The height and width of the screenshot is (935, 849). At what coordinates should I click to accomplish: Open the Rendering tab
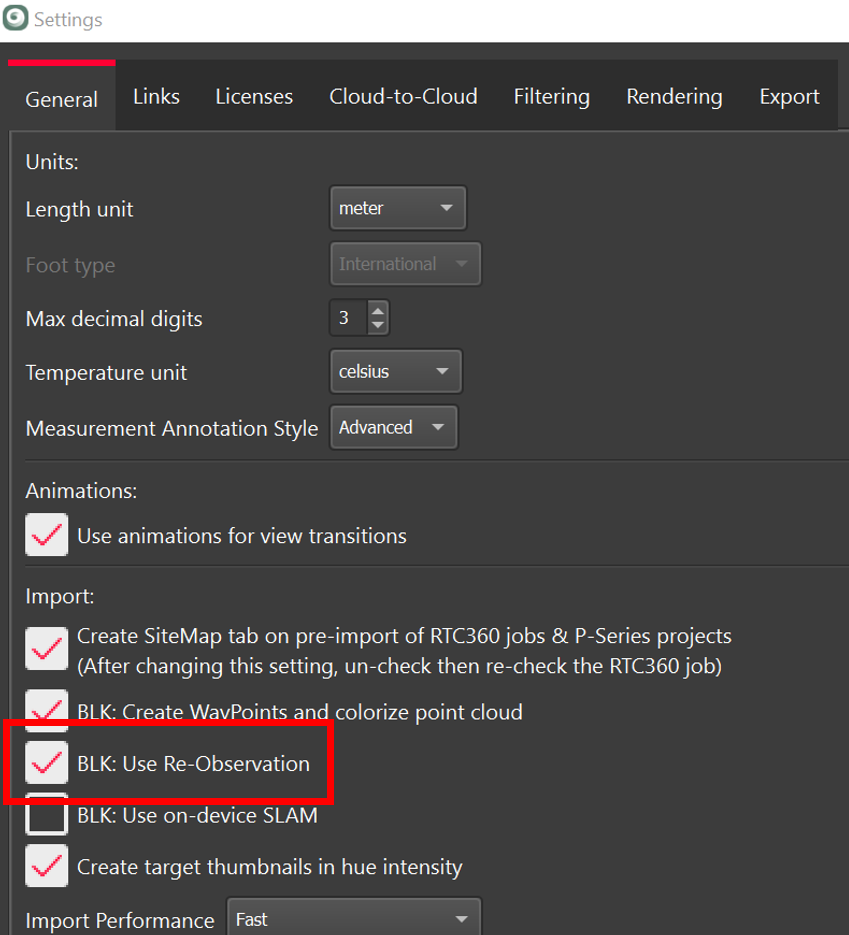click(674, 97)
